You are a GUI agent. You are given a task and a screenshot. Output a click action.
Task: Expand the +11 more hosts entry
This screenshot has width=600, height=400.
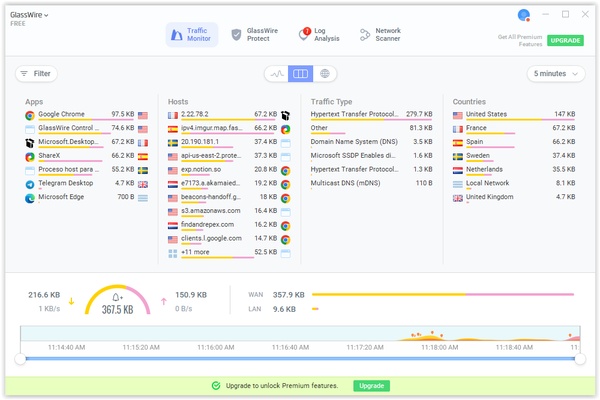229,253
